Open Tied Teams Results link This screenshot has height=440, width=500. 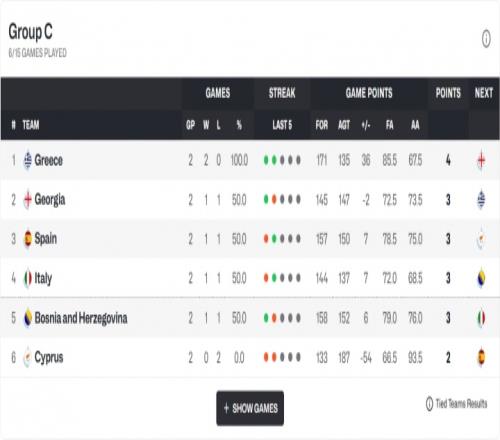click(x=461, y=404)
